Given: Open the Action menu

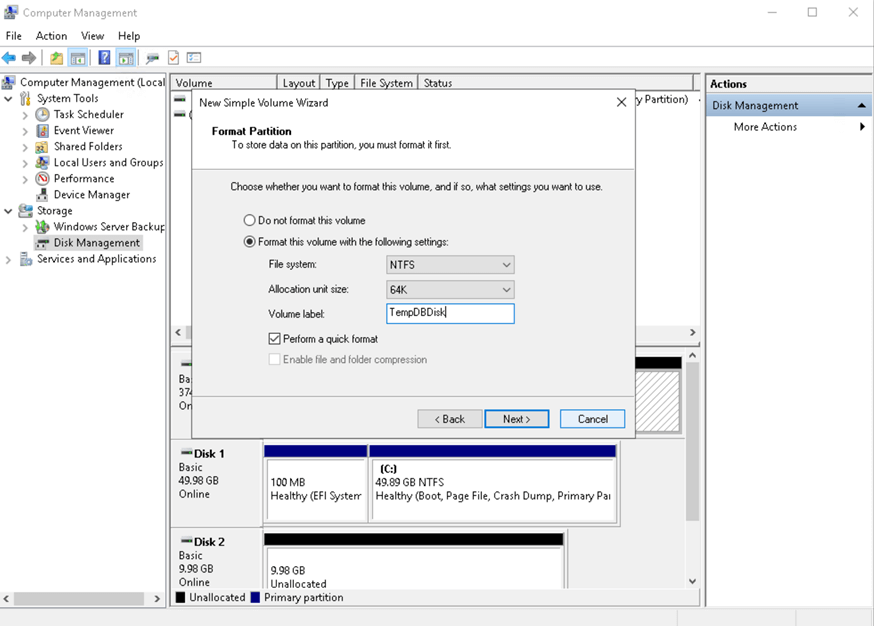Looking at the screenshot, I should [x=51, y=36].
